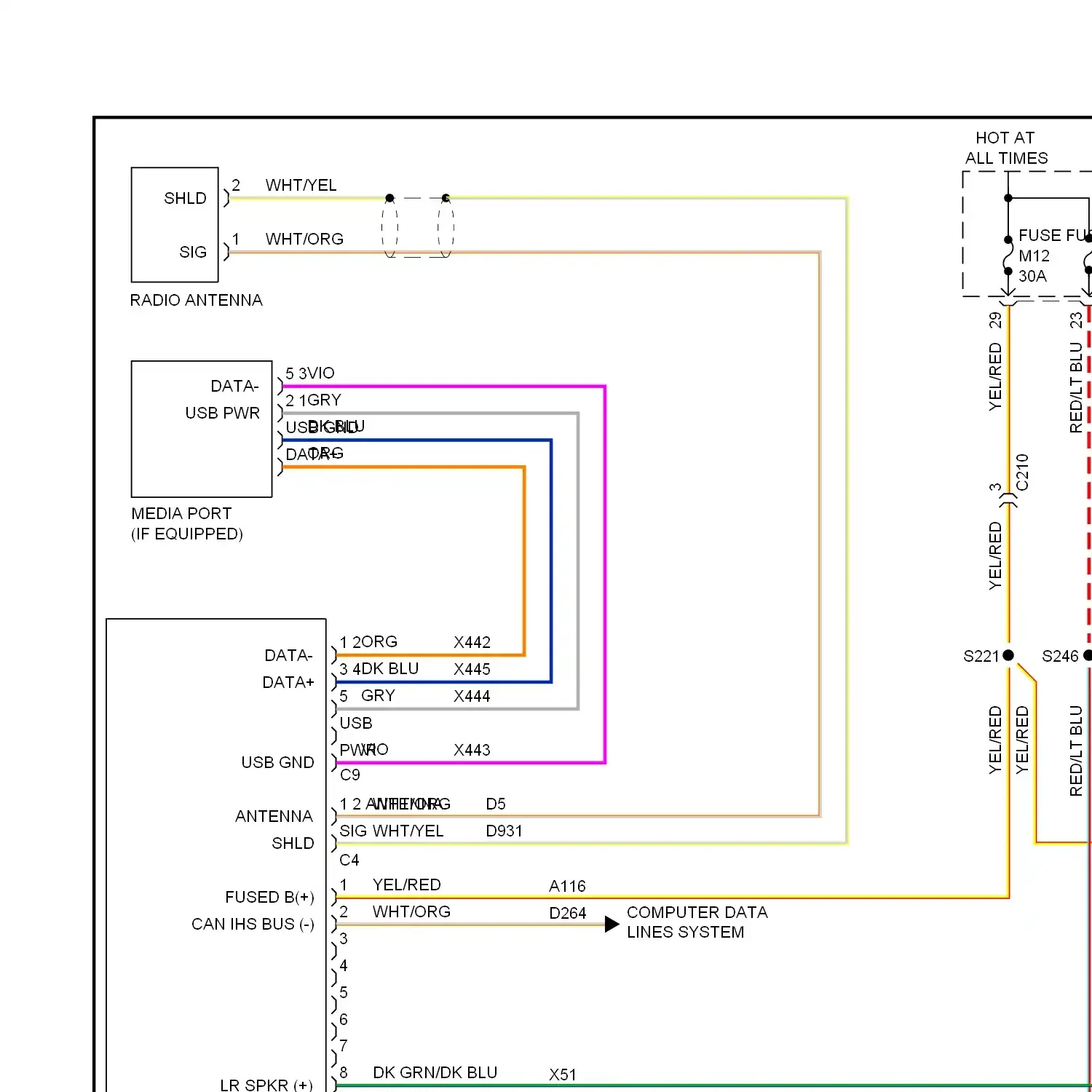
Task: Select circuit code D264
Action: coord(567,913)
